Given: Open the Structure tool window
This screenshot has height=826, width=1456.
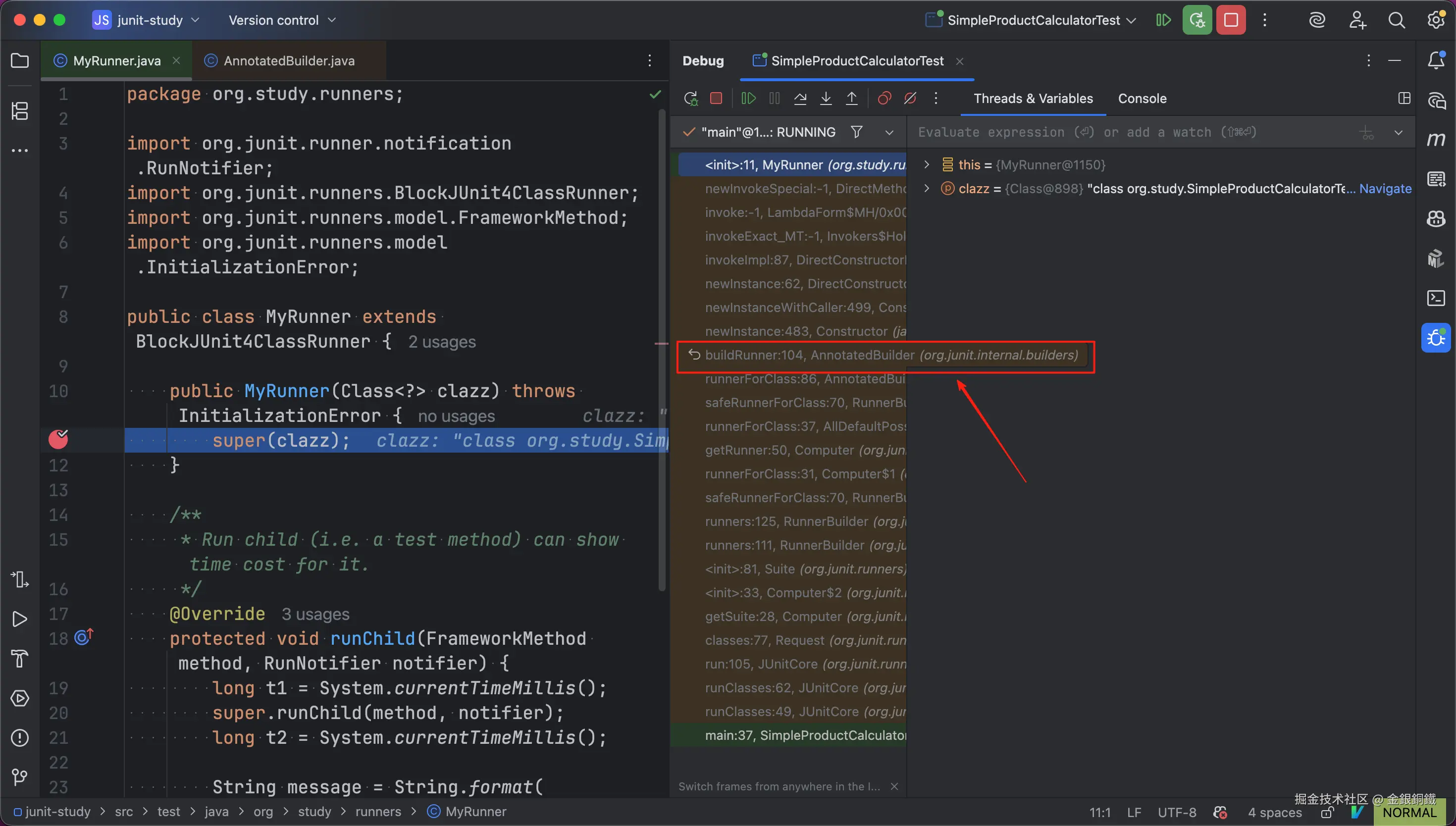Looking at the screenshot, I should 20,110.
